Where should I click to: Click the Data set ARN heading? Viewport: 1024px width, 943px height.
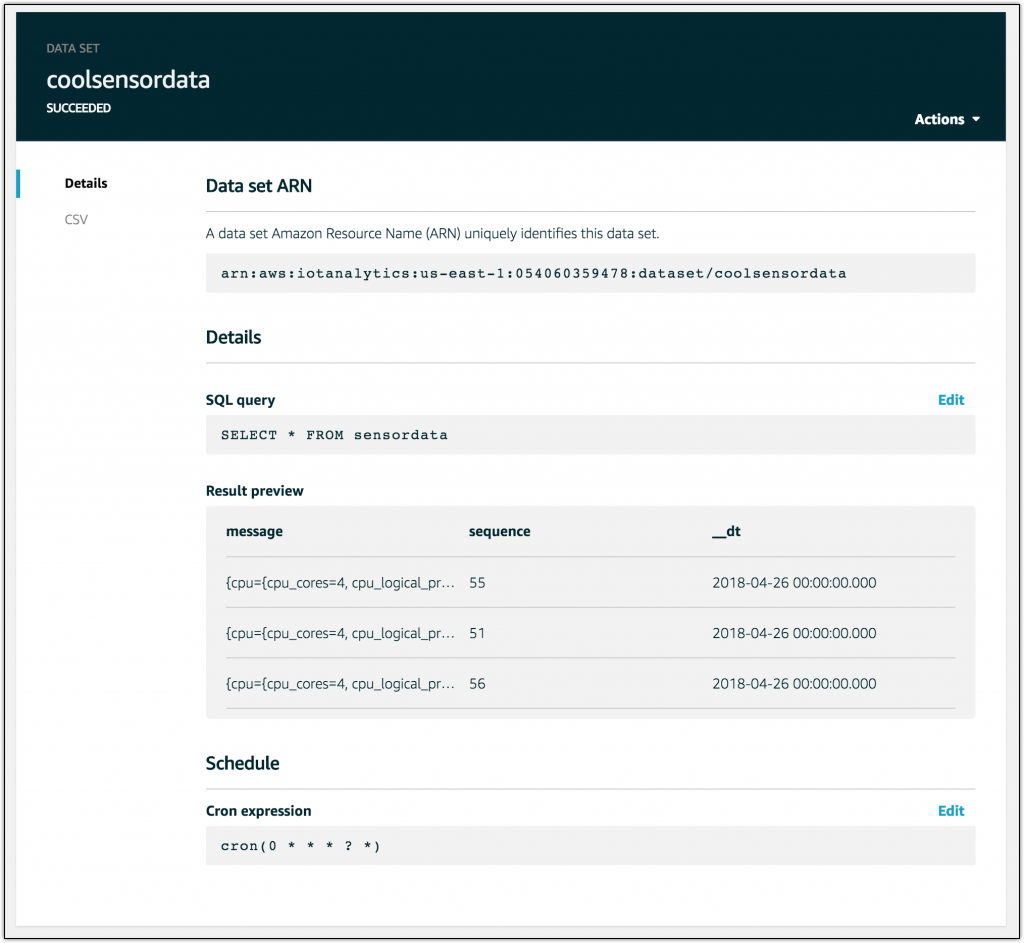tap(259, 185)
